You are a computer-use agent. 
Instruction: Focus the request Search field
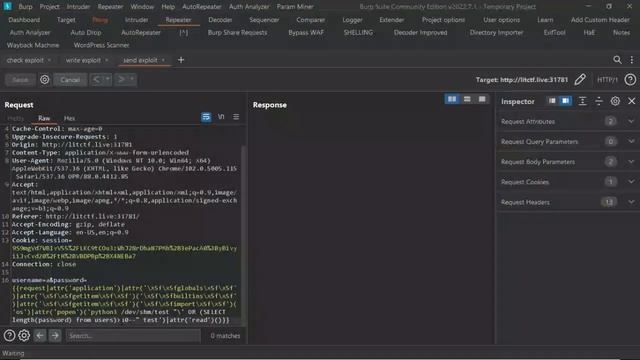coord(133,336)
